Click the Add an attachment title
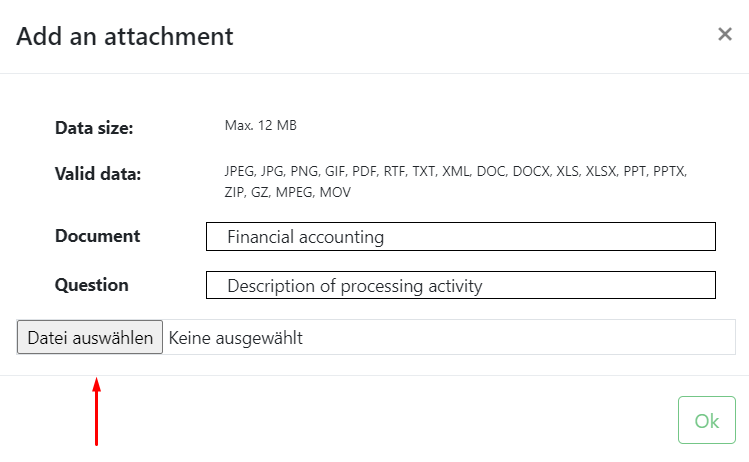This screenshot has height=462, width=749. click(125, 36)
